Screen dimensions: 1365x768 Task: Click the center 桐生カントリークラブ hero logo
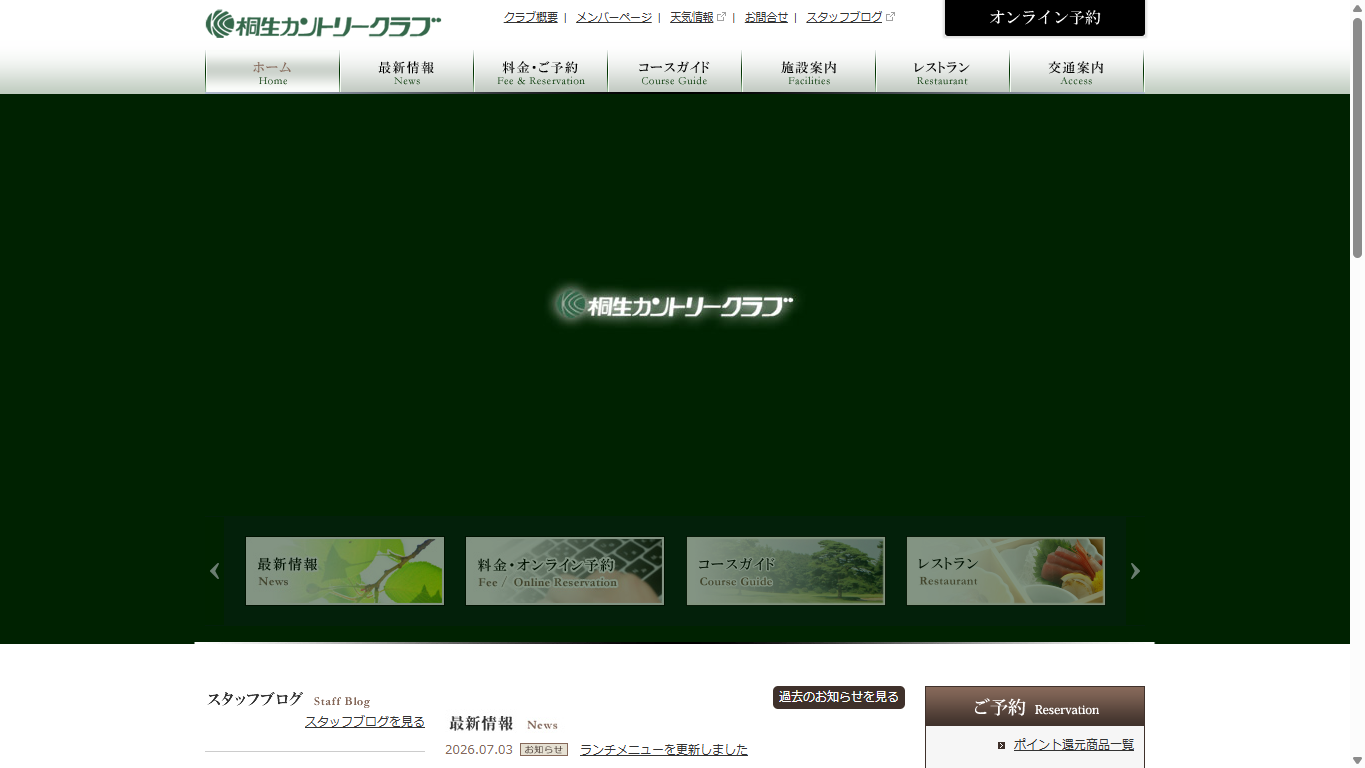[674, 304]
